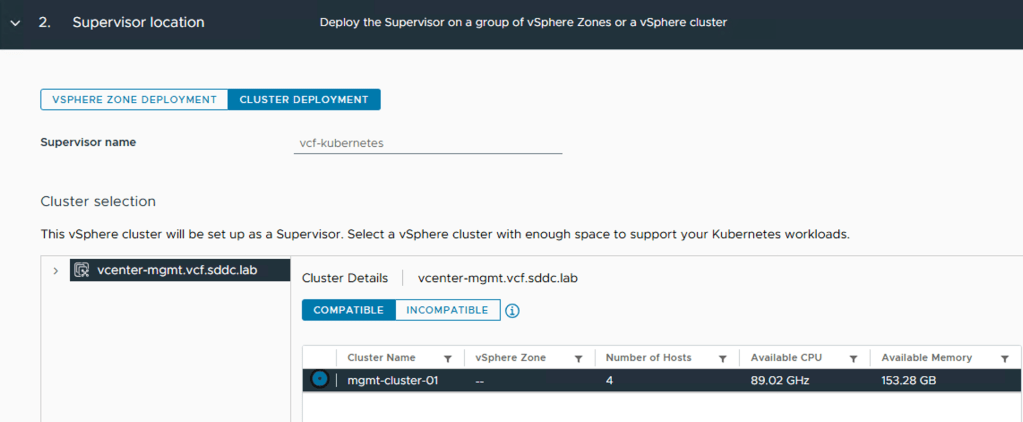
Task: Open the Cluster Name column filter
Action: point(448,358)
